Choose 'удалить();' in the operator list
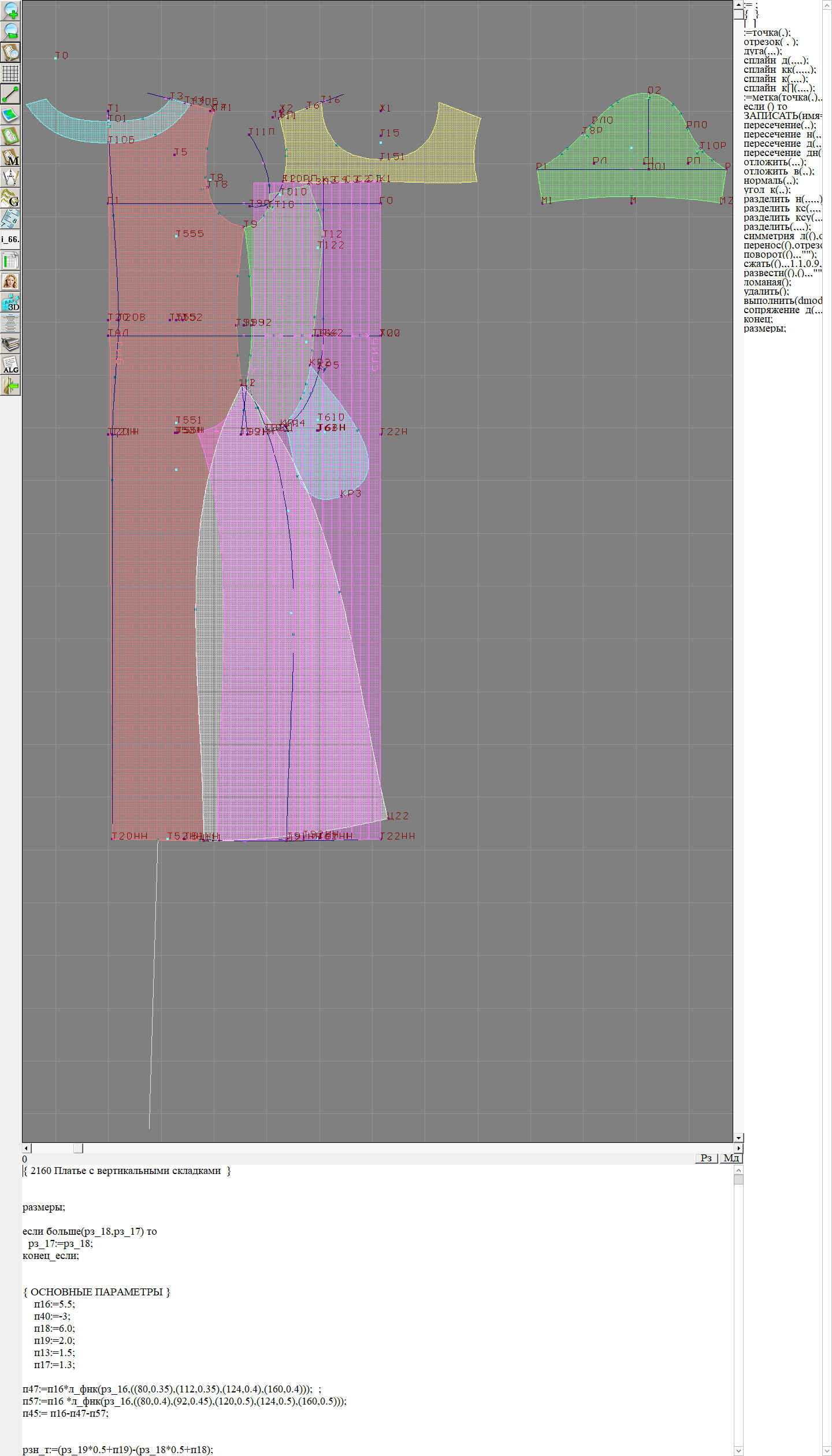This screenshot has height=1456, width=832. coord(766,291)
